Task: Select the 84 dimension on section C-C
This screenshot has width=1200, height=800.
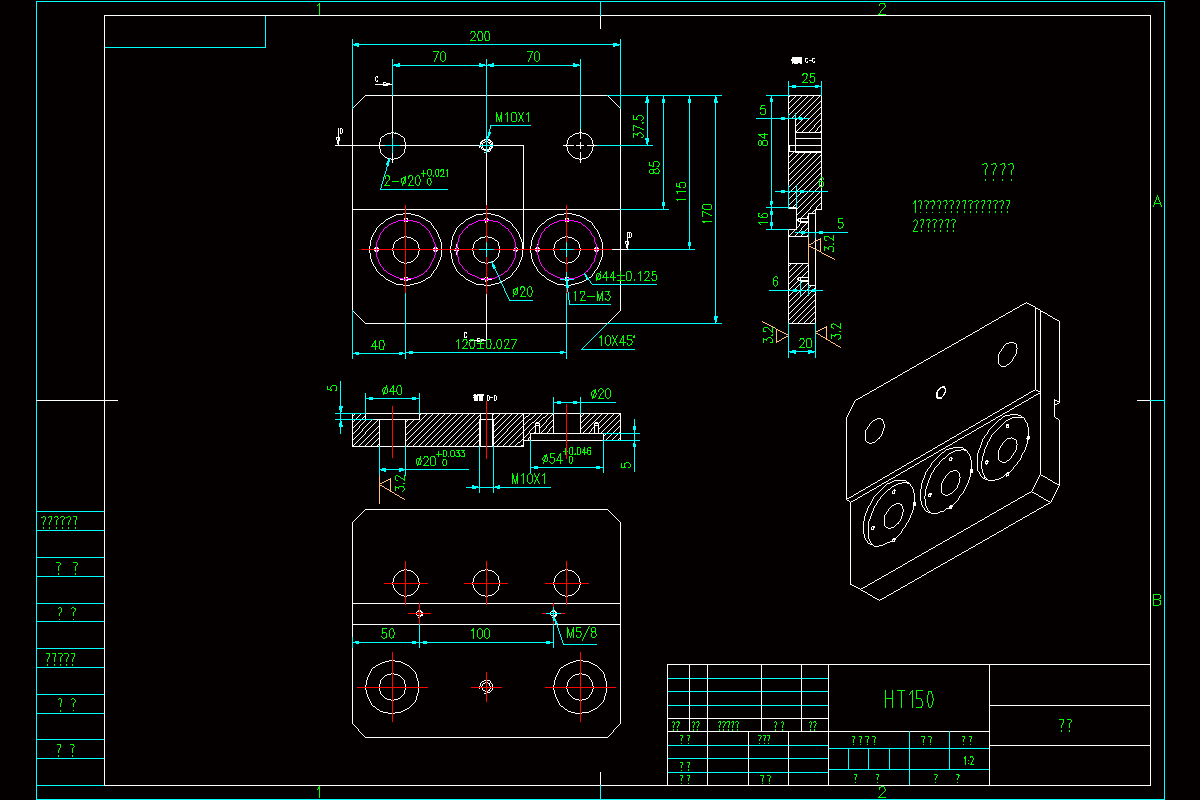Action: [x=763, y=138]
